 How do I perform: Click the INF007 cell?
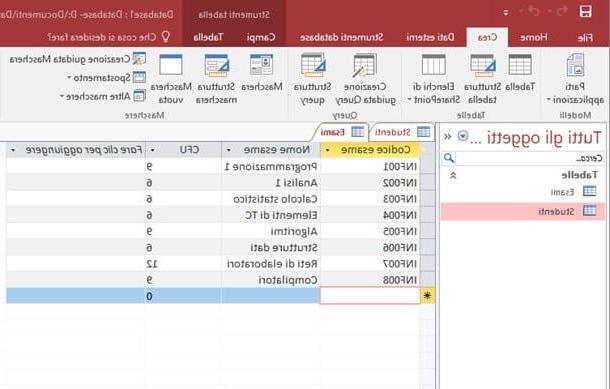pyautogui.click(x=370, y=264)
